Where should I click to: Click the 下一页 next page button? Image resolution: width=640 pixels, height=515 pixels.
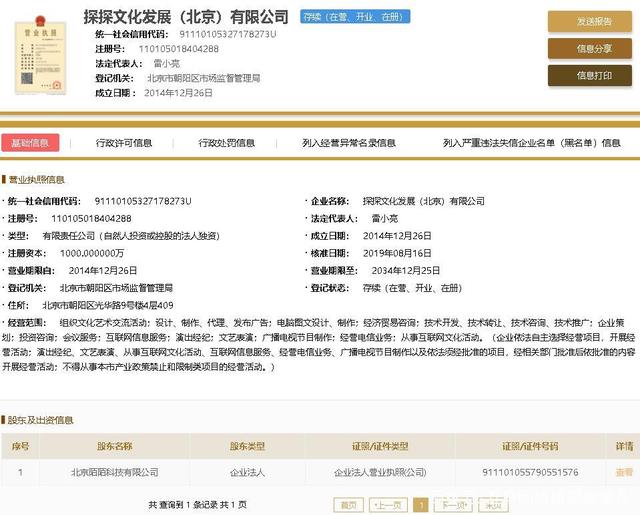(453, 505)
